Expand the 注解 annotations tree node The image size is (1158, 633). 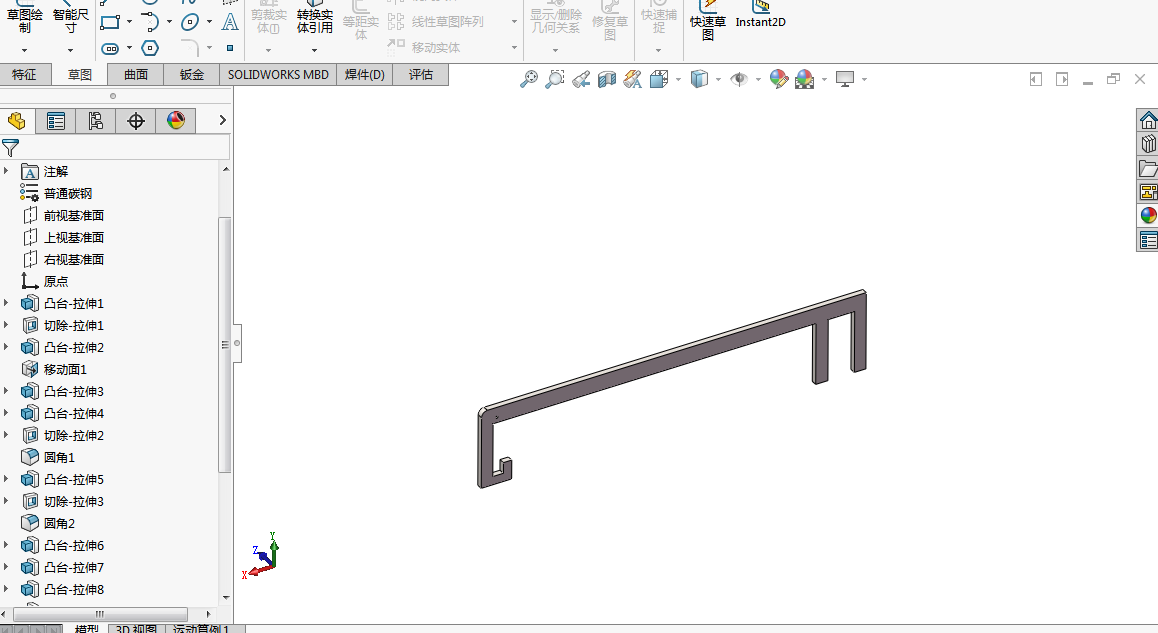[x=7, y=171]
